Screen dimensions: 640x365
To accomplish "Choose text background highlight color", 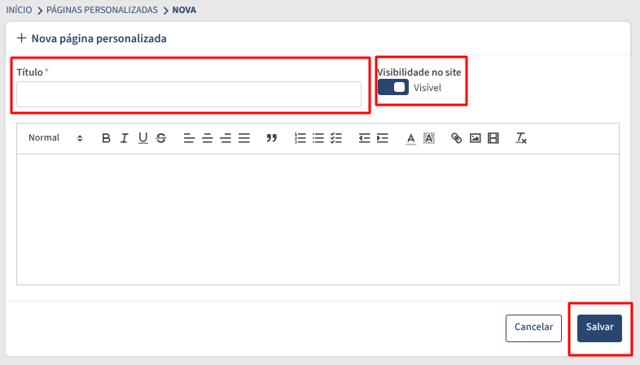I will point(429,138).
